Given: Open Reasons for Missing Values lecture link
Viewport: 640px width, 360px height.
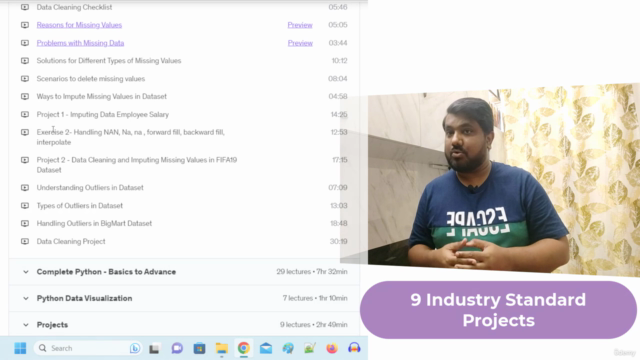Looking at the screenshot, I should click(x=79, y=25).
